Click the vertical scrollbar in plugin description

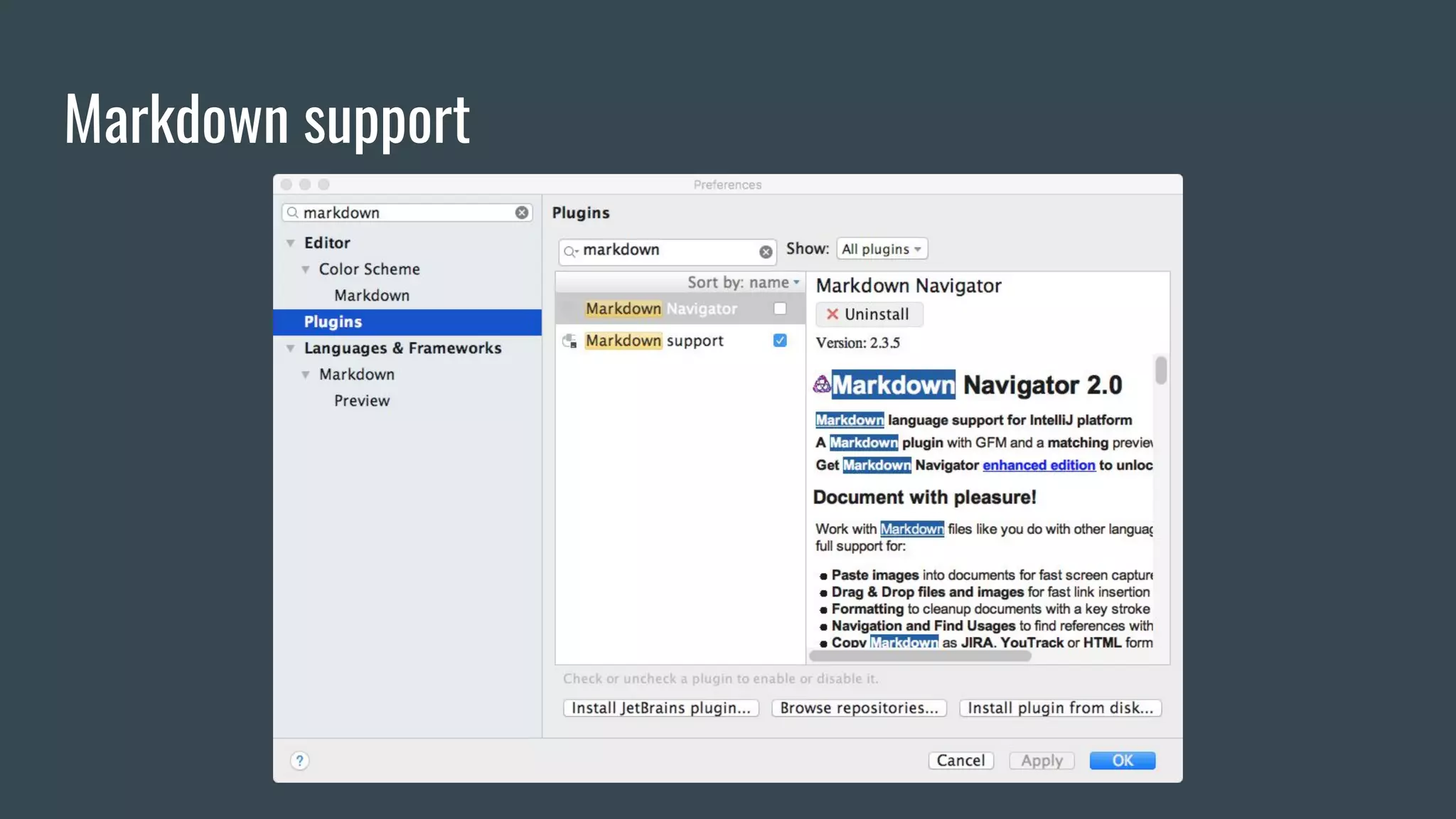pyautogui.click(x=1161, y=370)
